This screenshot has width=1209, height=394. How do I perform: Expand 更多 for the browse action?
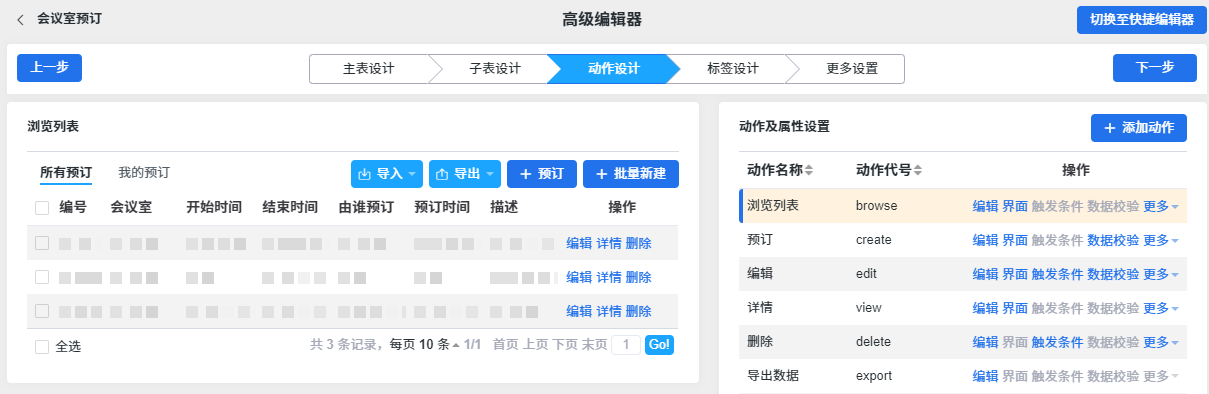point(1161,206)
